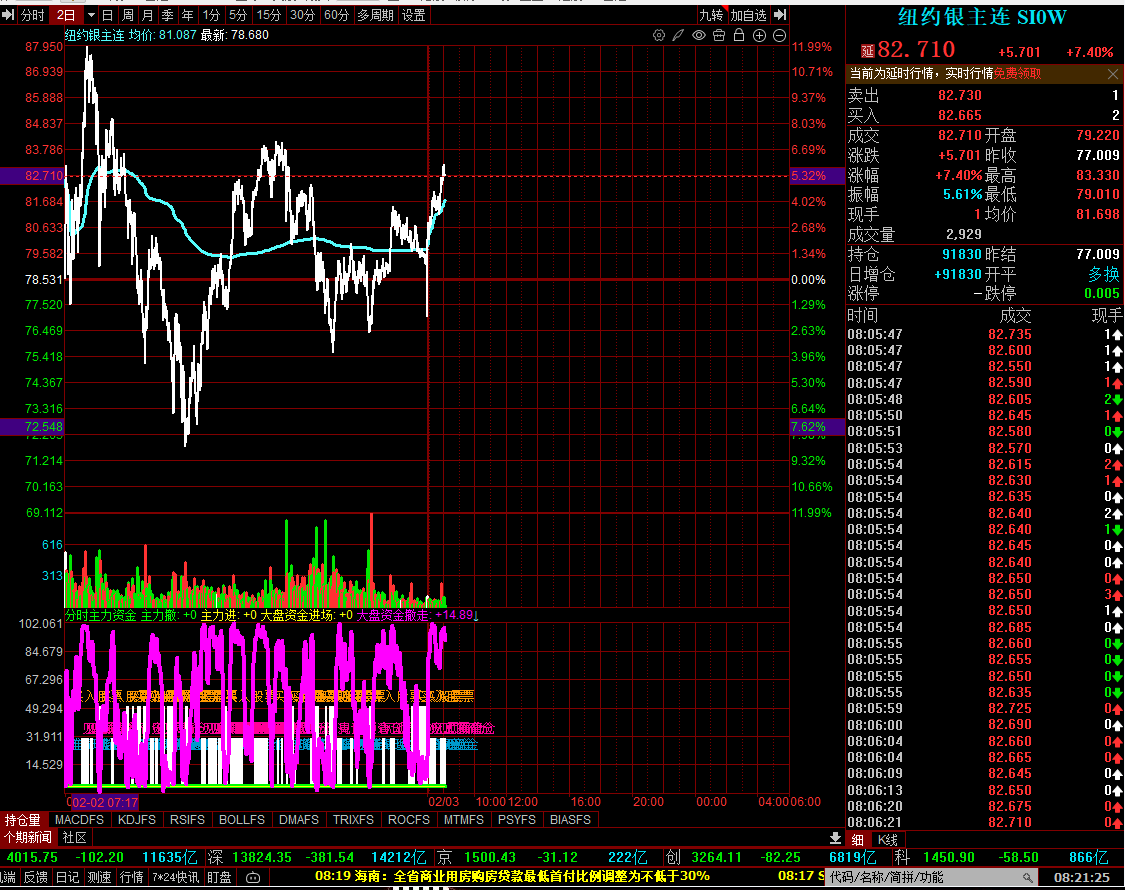The height and width of the screenshot is (890, 1125).
Task: Open the toolbox icon above chart
Action: 719,35
